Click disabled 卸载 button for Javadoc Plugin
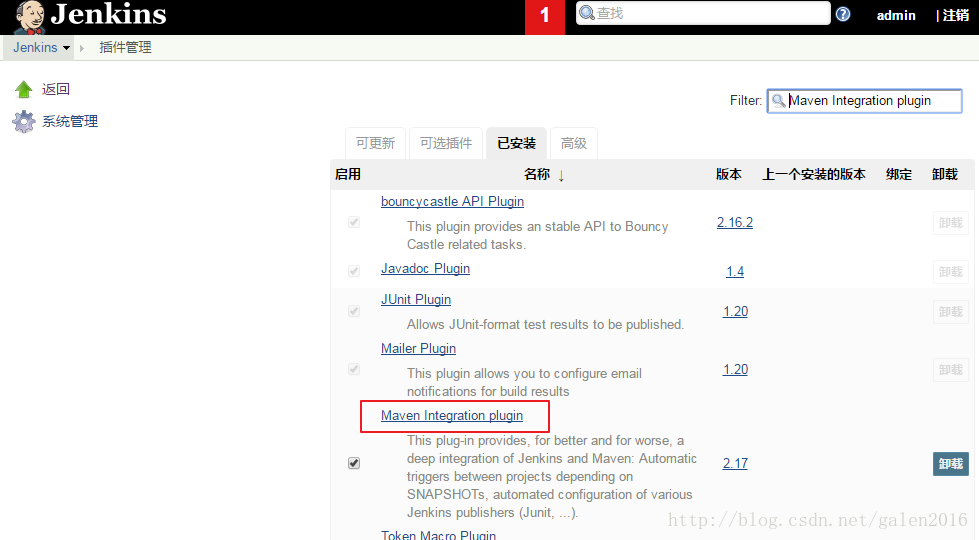 tap(951, 272)
